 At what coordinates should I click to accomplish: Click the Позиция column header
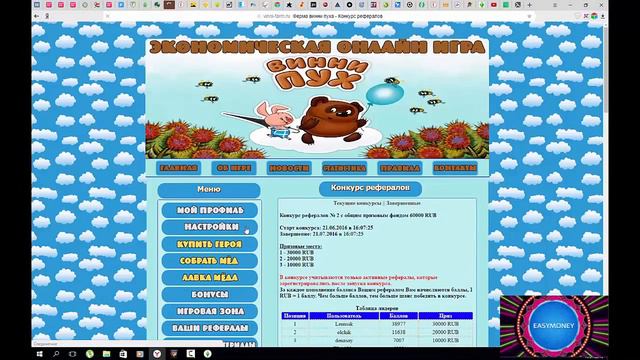295,316
